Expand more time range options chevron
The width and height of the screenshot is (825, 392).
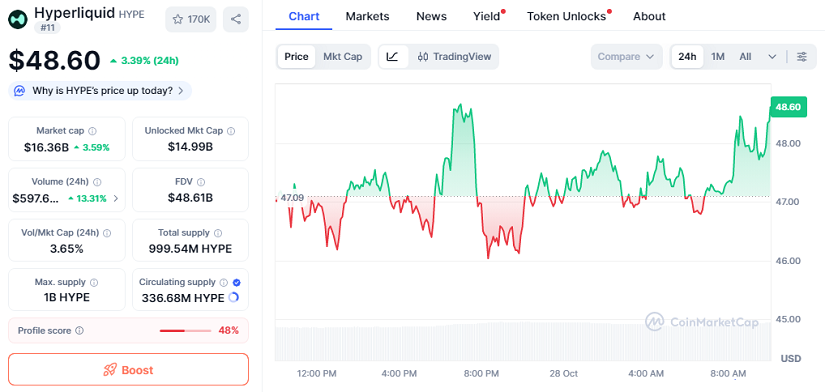tap(772, 57)
